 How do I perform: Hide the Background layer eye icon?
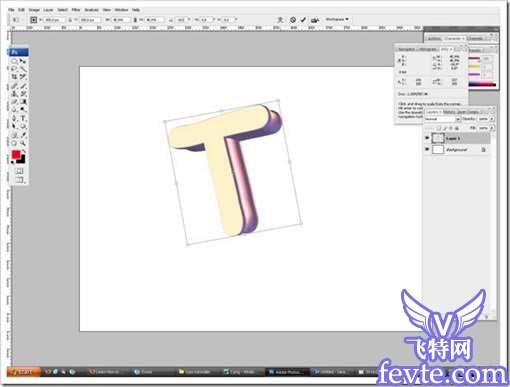(x=427, y=149)
